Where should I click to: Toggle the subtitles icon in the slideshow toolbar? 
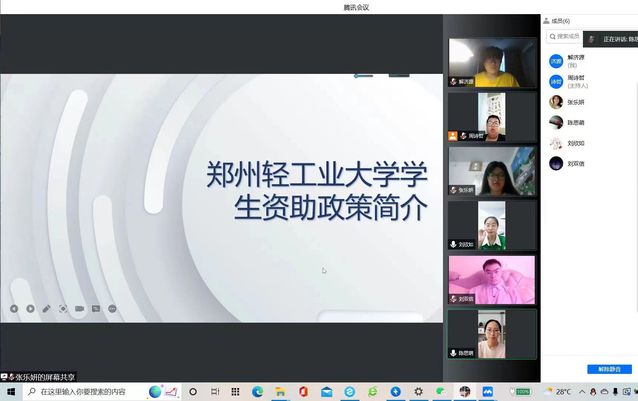tap(96, 308)
